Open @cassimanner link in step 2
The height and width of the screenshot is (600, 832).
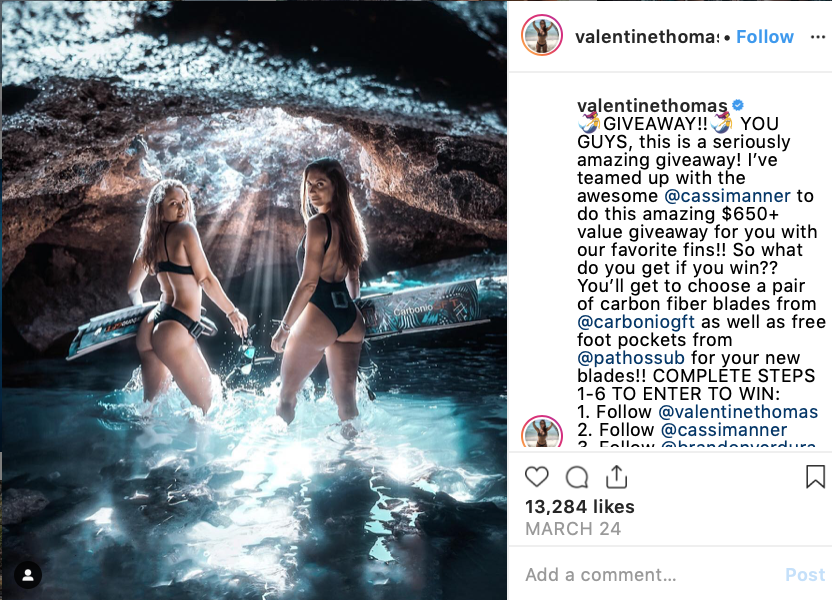point(724,430)
